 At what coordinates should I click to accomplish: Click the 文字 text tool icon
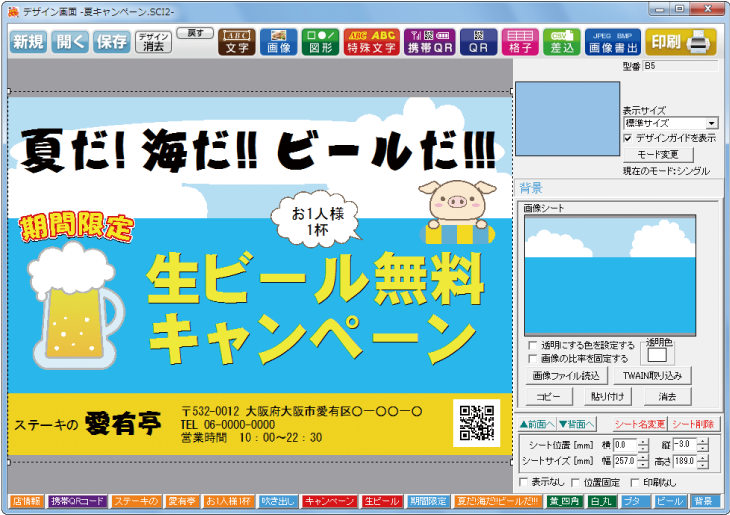tap(237, 41)
